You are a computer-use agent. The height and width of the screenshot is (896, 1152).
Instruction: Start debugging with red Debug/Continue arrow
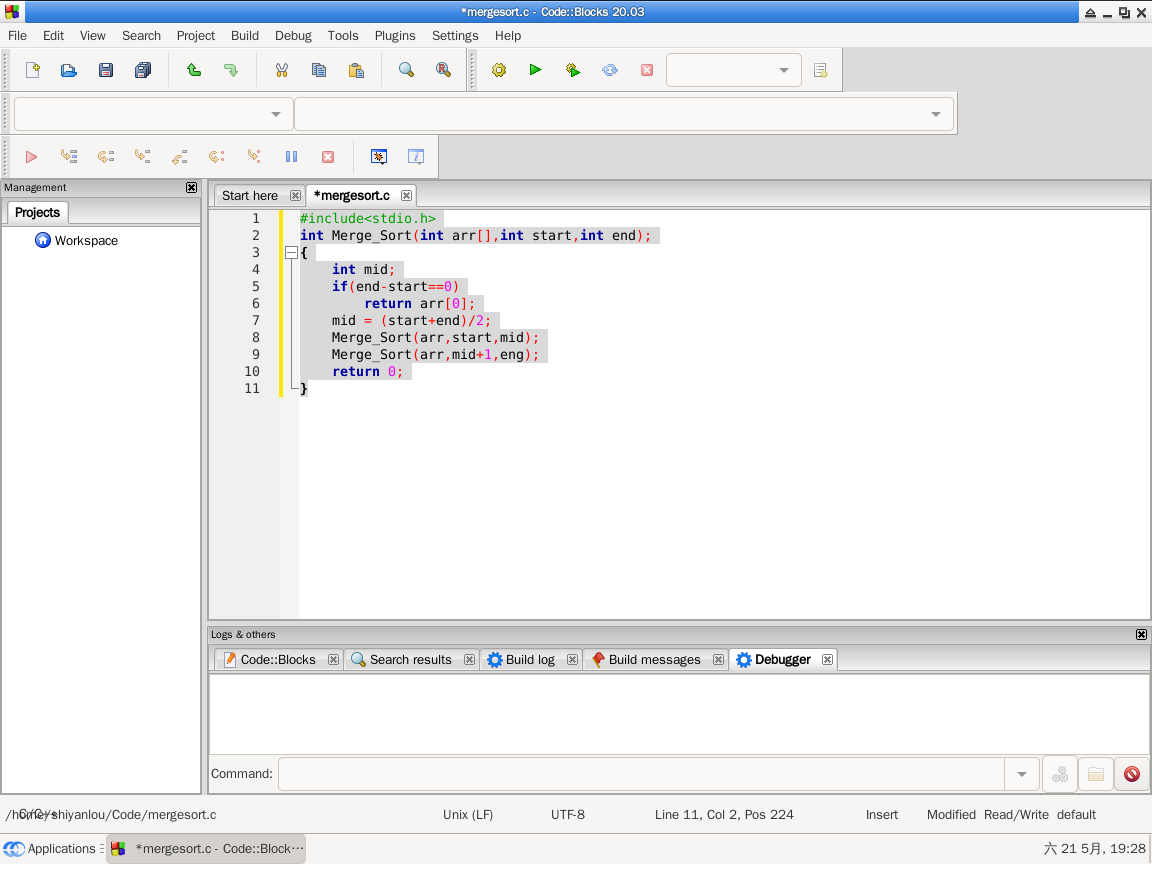tap(31, 157)
